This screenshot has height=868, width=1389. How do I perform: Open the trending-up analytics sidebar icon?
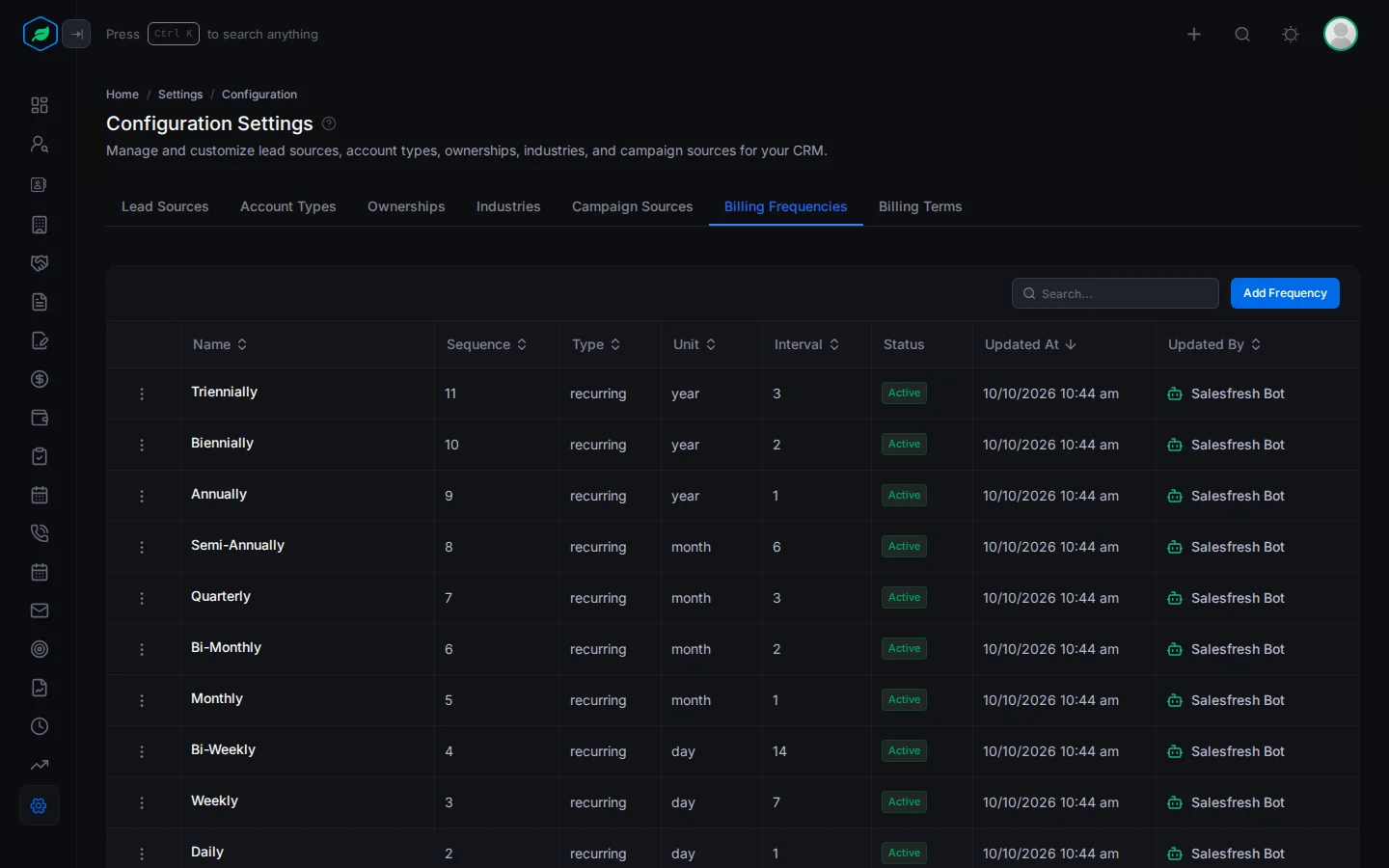(x=40, y=765)
